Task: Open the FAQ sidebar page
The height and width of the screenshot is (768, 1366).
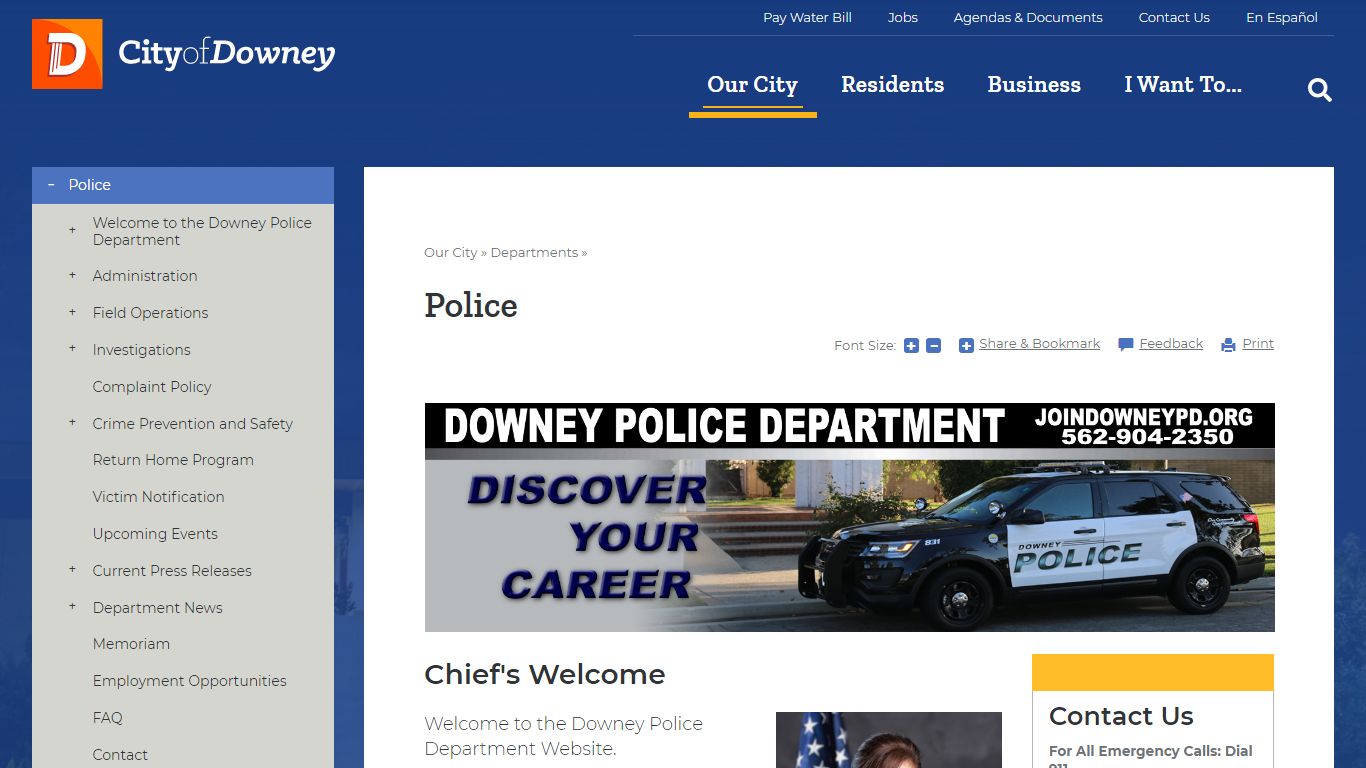Action: [107, 718]
